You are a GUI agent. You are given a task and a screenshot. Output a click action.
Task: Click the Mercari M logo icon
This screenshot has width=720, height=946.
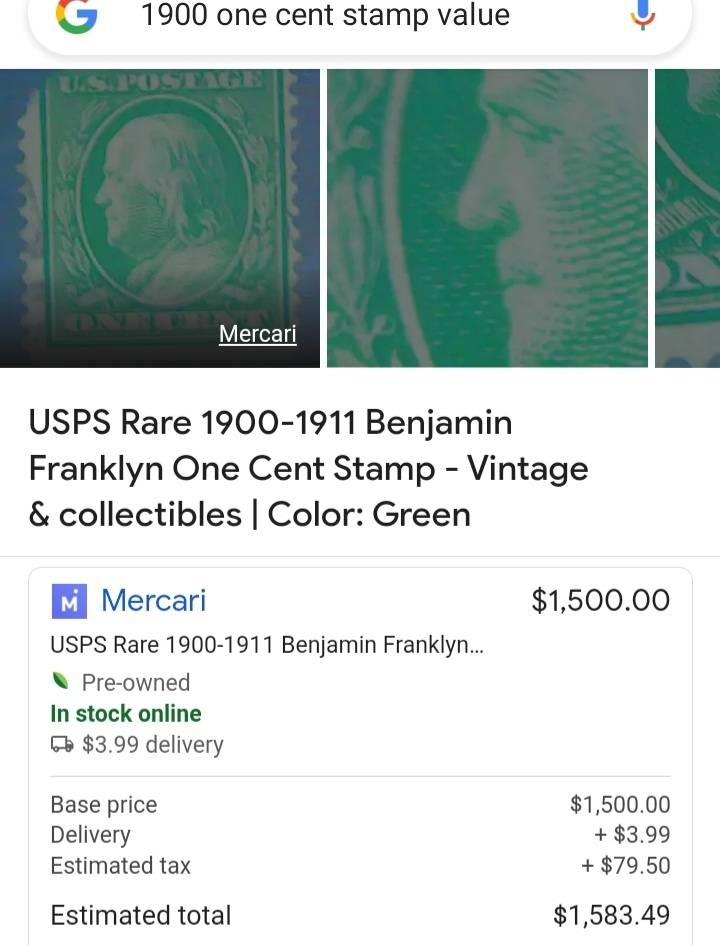click(69, 601)
